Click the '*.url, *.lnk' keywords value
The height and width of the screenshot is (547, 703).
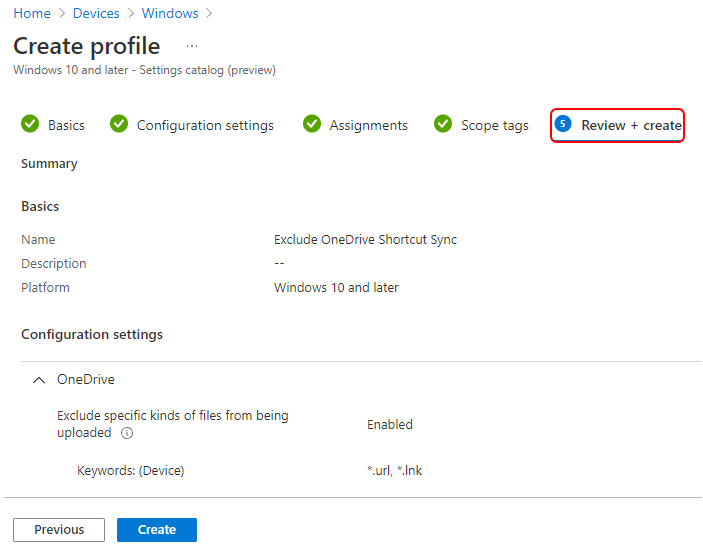[x=394, y=470]
